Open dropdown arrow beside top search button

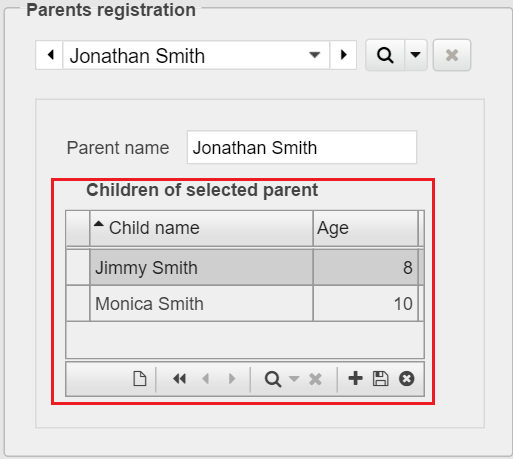415,55
